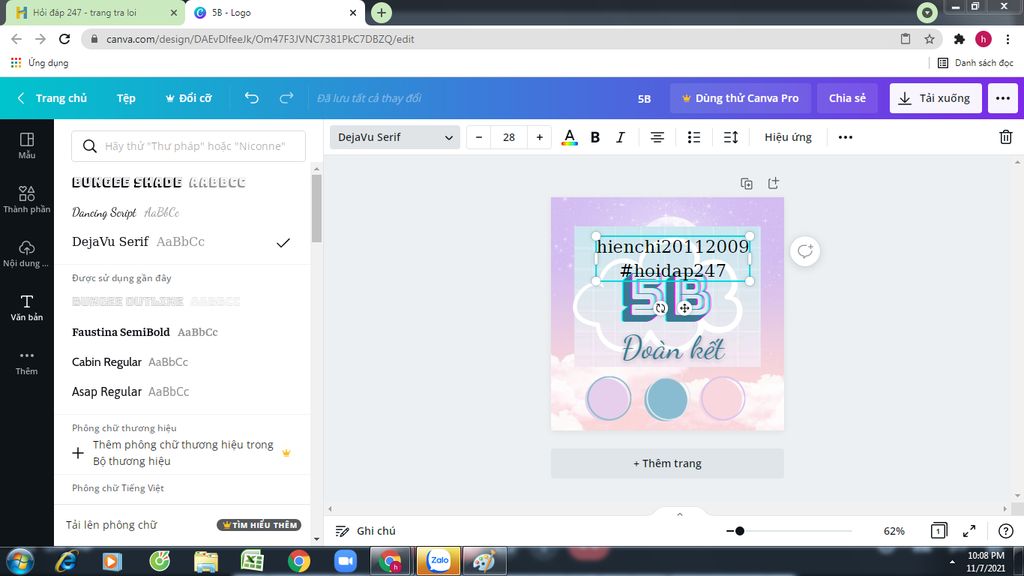Open more text toolbar options

coord(845,137)
